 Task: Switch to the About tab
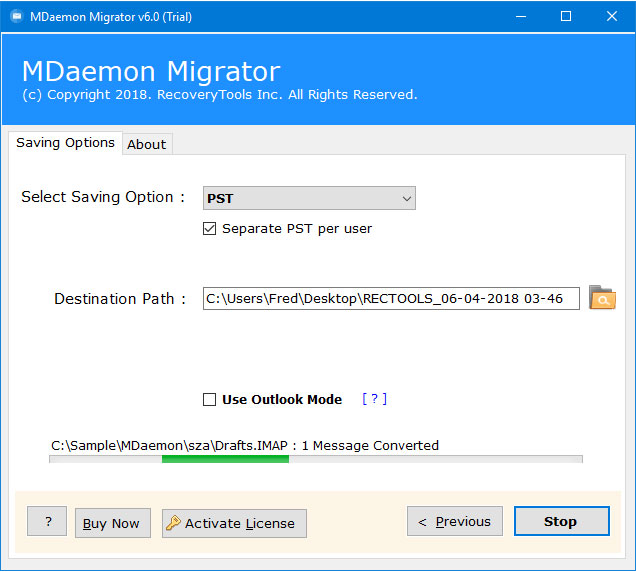pyautogui.click(x=147, y=144)
